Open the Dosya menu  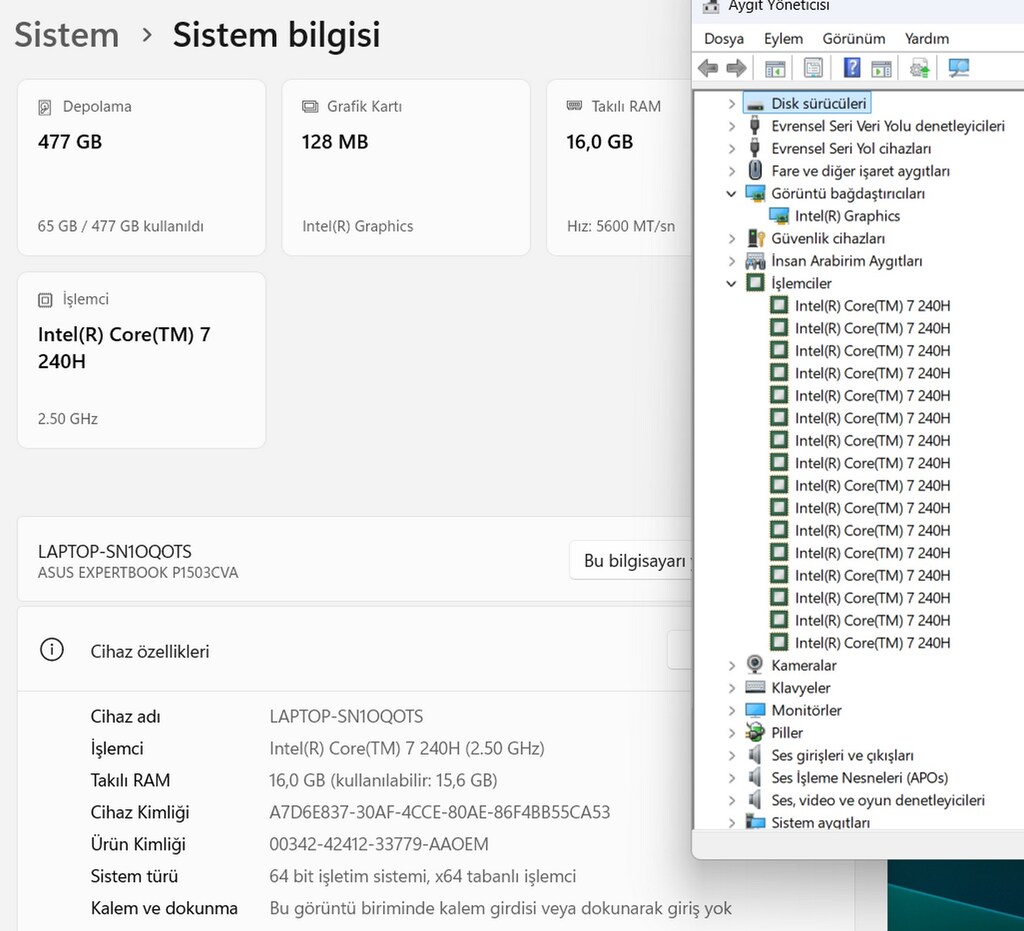724,39
